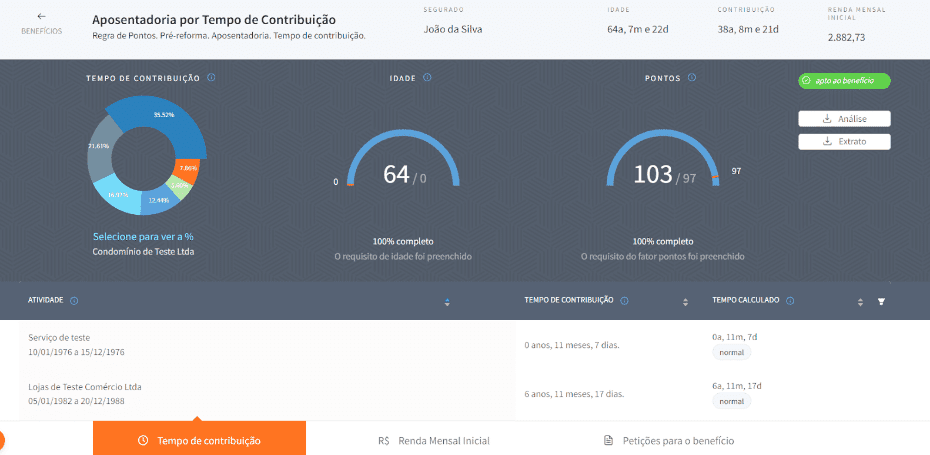930x455 pixels.
Task: Click info icon next to Pontos gauge title
Action: pos(688,78)
